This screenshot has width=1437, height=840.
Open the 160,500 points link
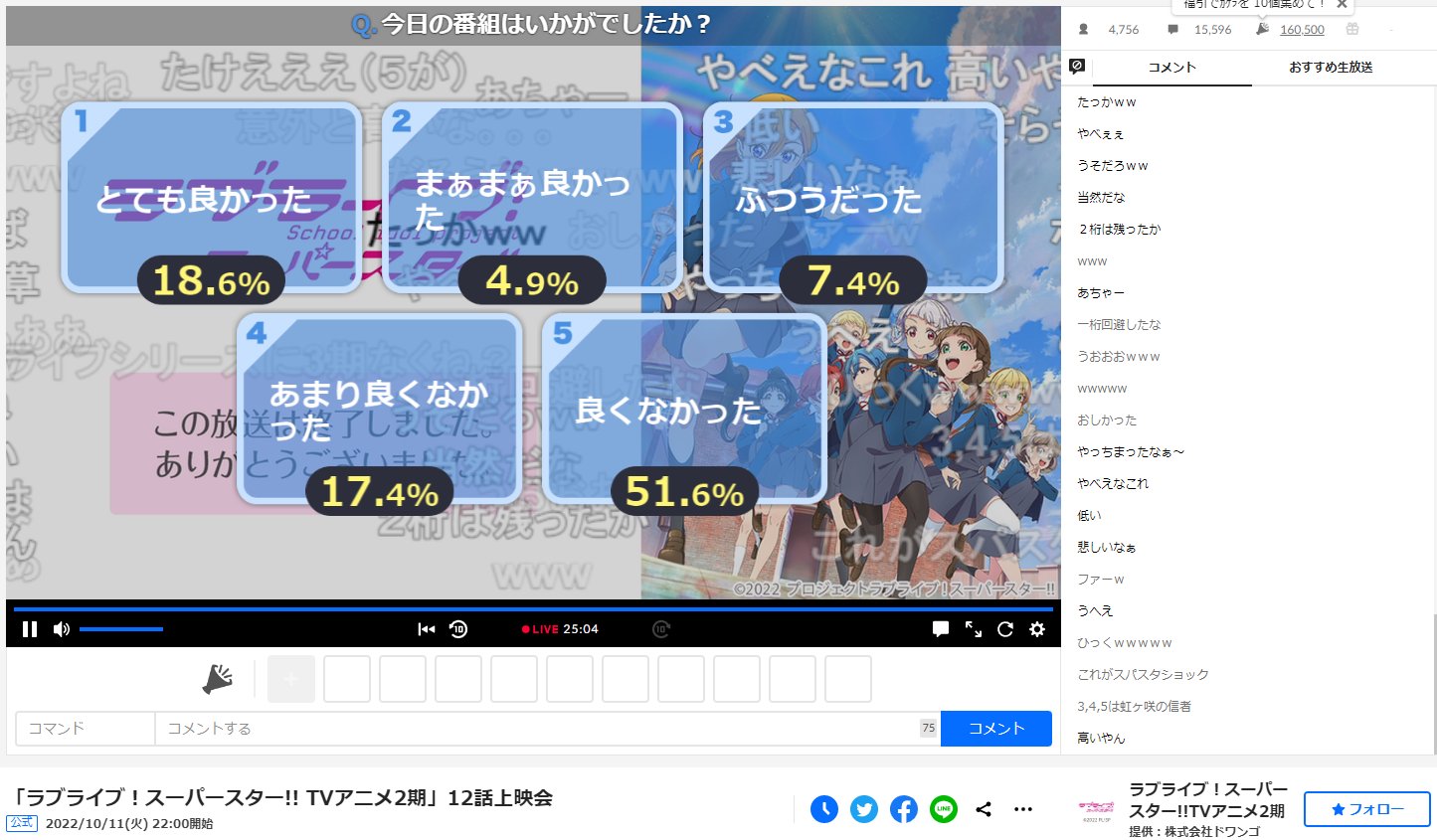(x=1302, y=30)
